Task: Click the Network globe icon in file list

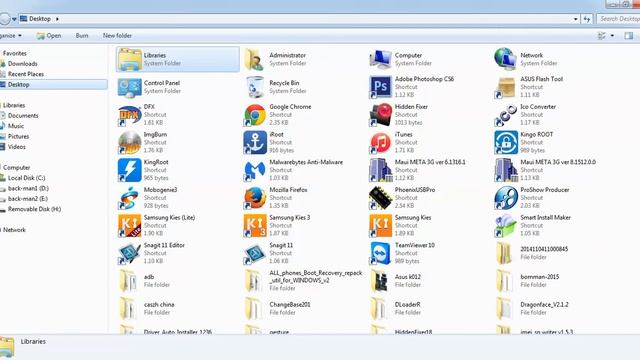Action: (x=506, y=59)
